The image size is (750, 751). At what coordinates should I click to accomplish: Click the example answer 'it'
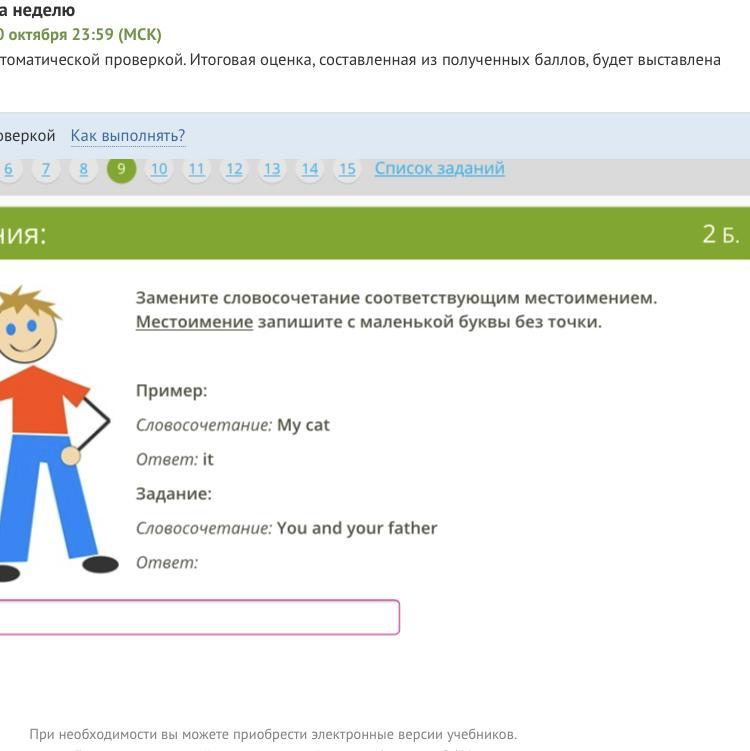tap(208, 459)
